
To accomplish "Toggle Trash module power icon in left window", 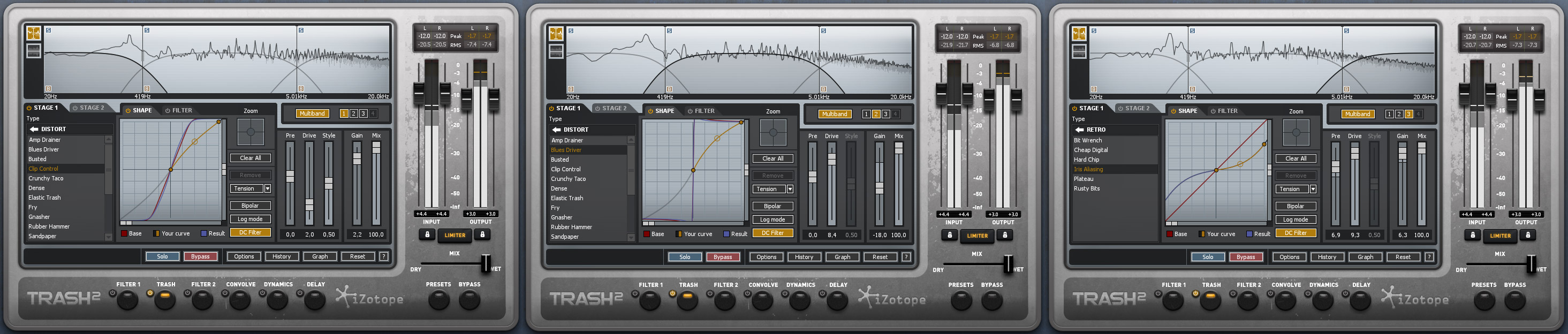I will pos(150,293).
